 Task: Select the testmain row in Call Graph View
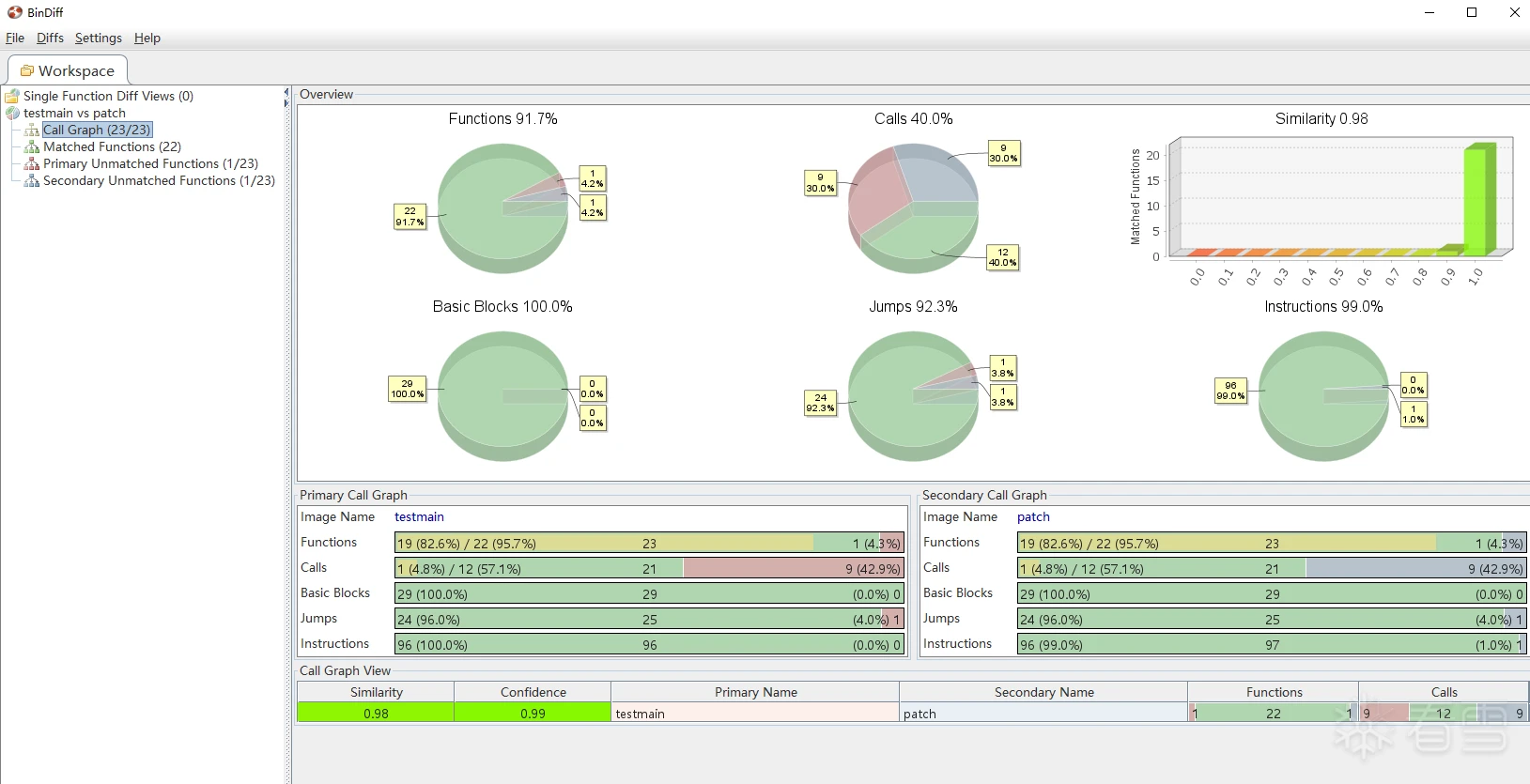(x=754, y=714)
